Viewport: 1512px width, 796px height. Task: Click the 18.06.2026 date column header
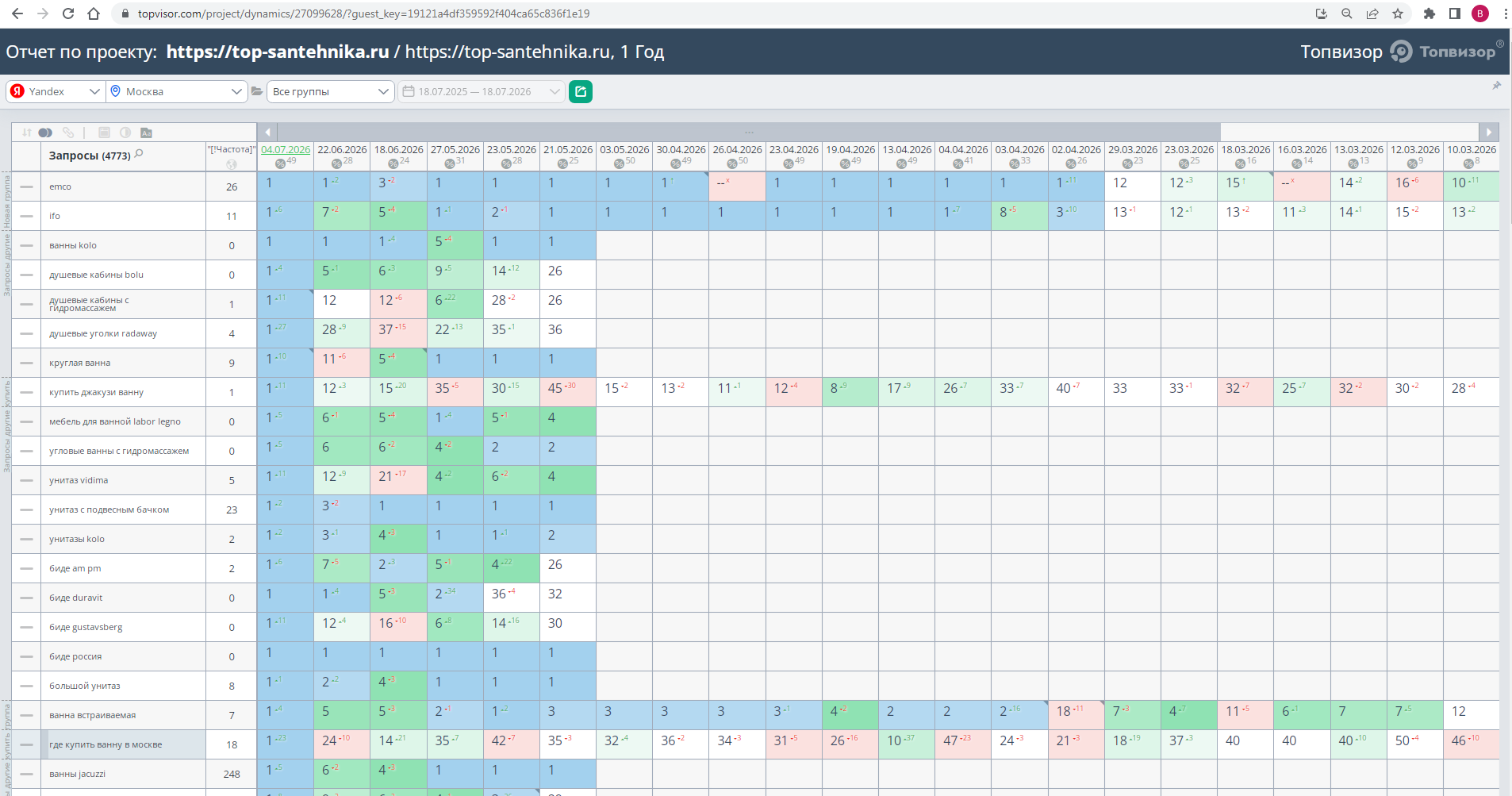[398, 149]
